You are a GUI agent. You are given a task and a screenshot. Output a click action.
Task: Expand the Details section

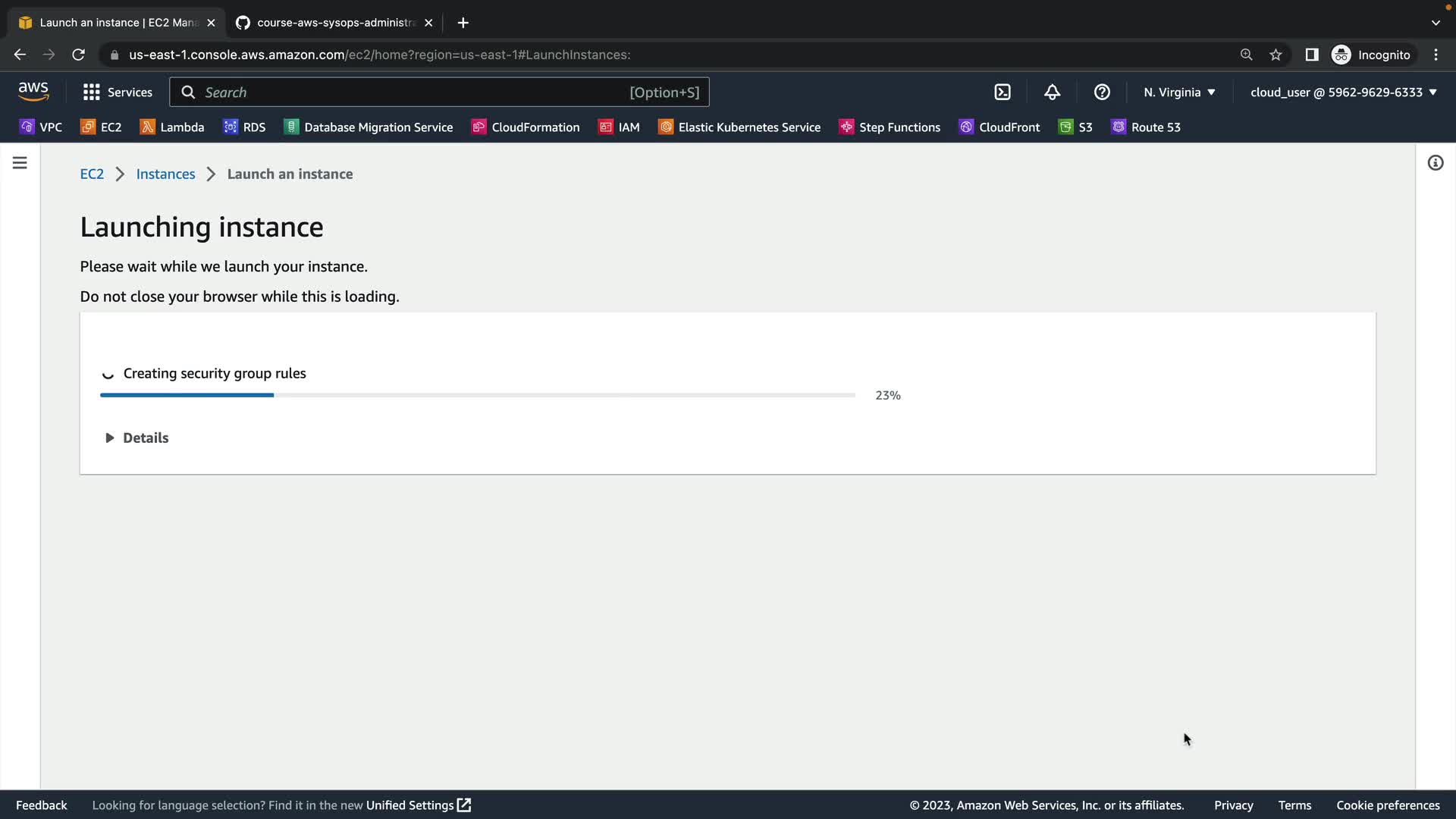pyautogui.click(x=136, y=438)
